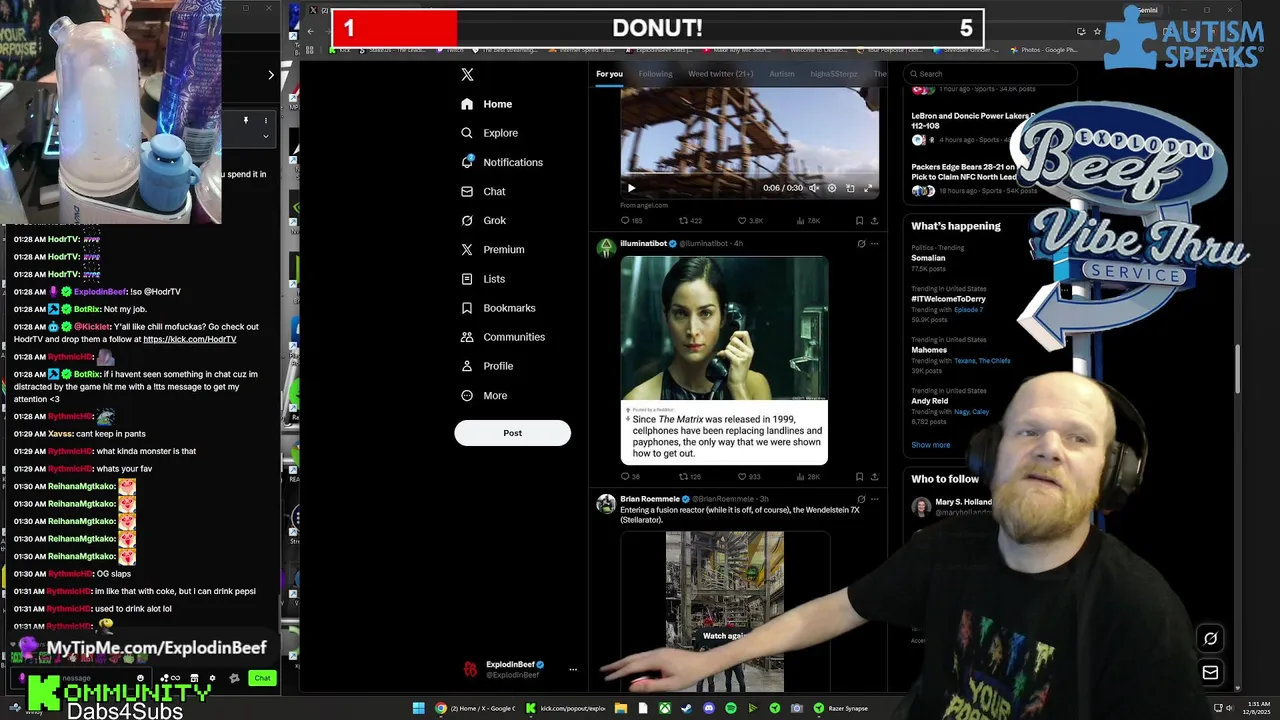Viewport: 1280px width, 720px height.
Task: Click the kick.com/HodrTV chat link
Action: click(190, 339)
